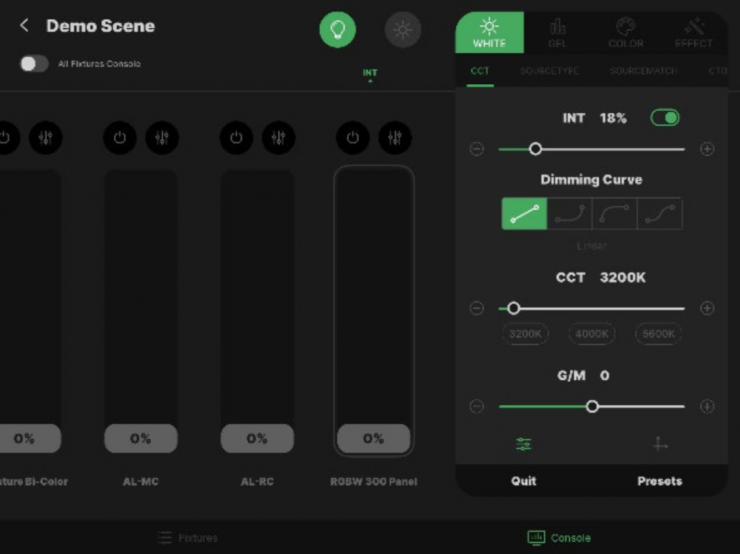
Task: Click the gray sun brightness icon
Action: [x=403, y=29]
